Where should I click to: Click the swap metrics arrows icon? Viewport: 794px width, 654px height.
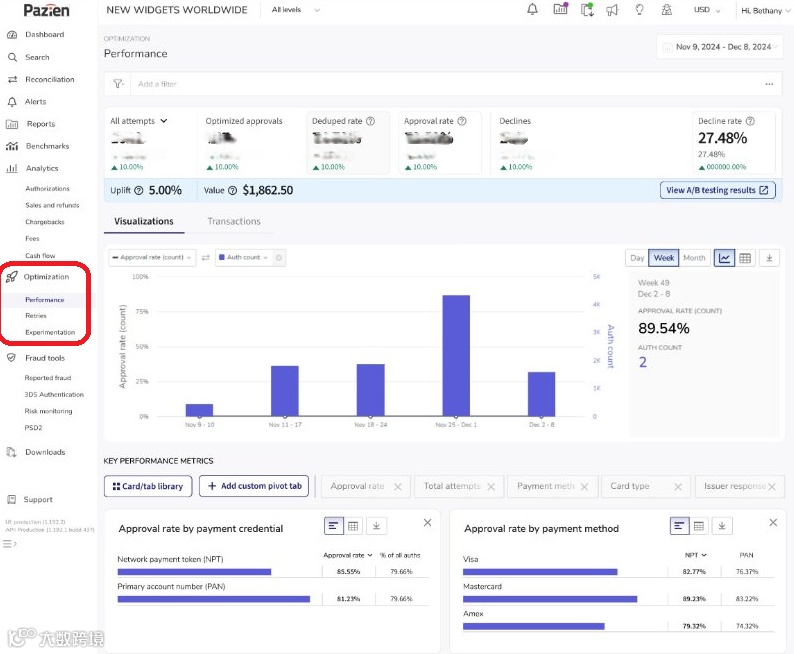pos(206,258)
